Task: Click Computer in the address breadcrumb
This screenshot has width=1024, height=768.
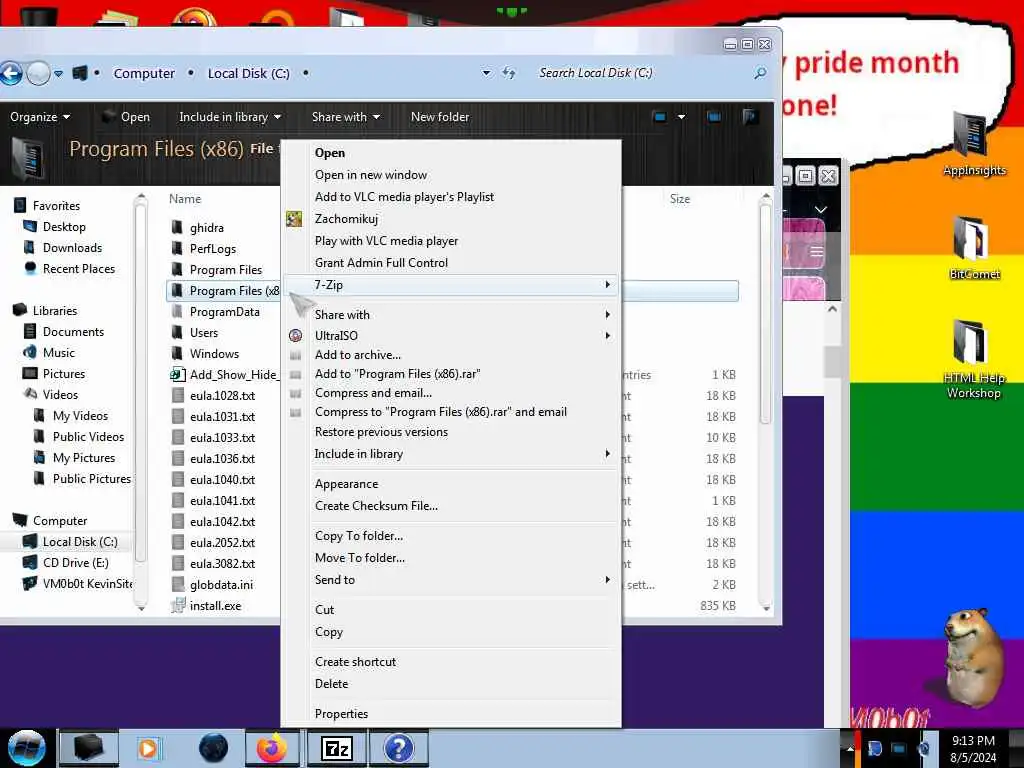Action: 144,73
